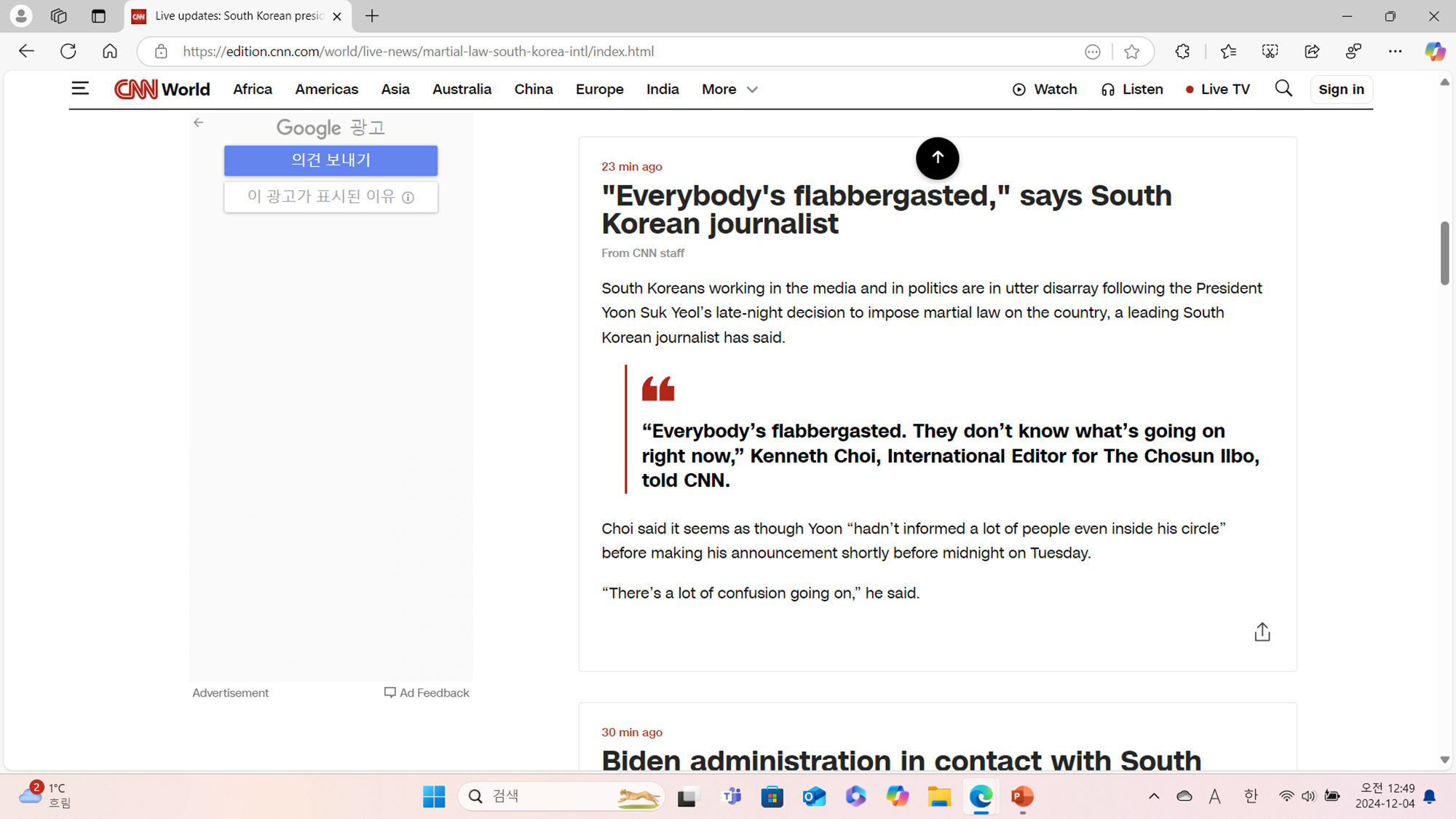This screenshot has width=1456, height=819.
Task: Share the flabbergasted article post
Action: click(1262, 632)
